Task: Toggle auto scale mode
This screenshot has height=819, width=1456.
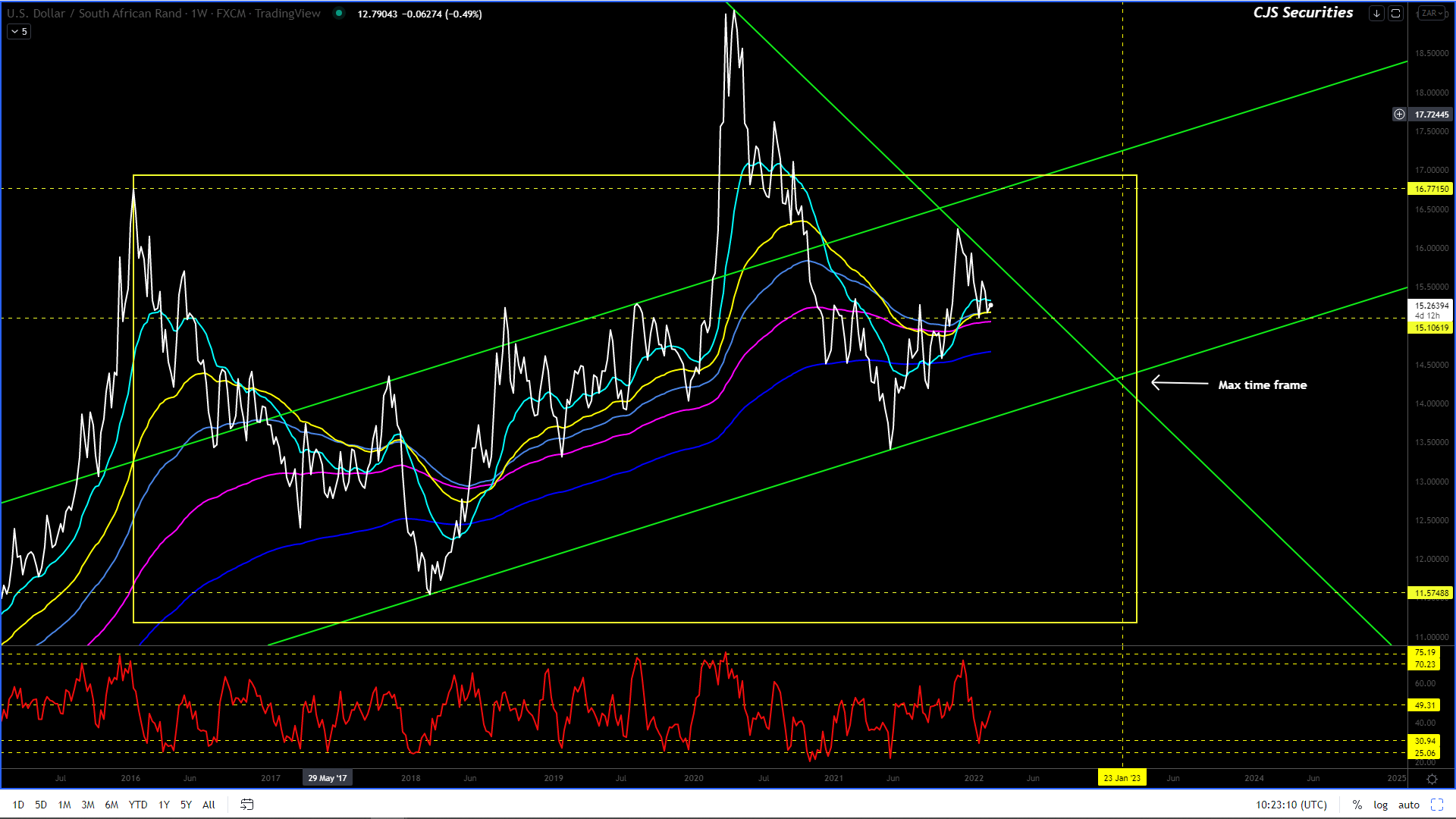Action: [1408, 805]
